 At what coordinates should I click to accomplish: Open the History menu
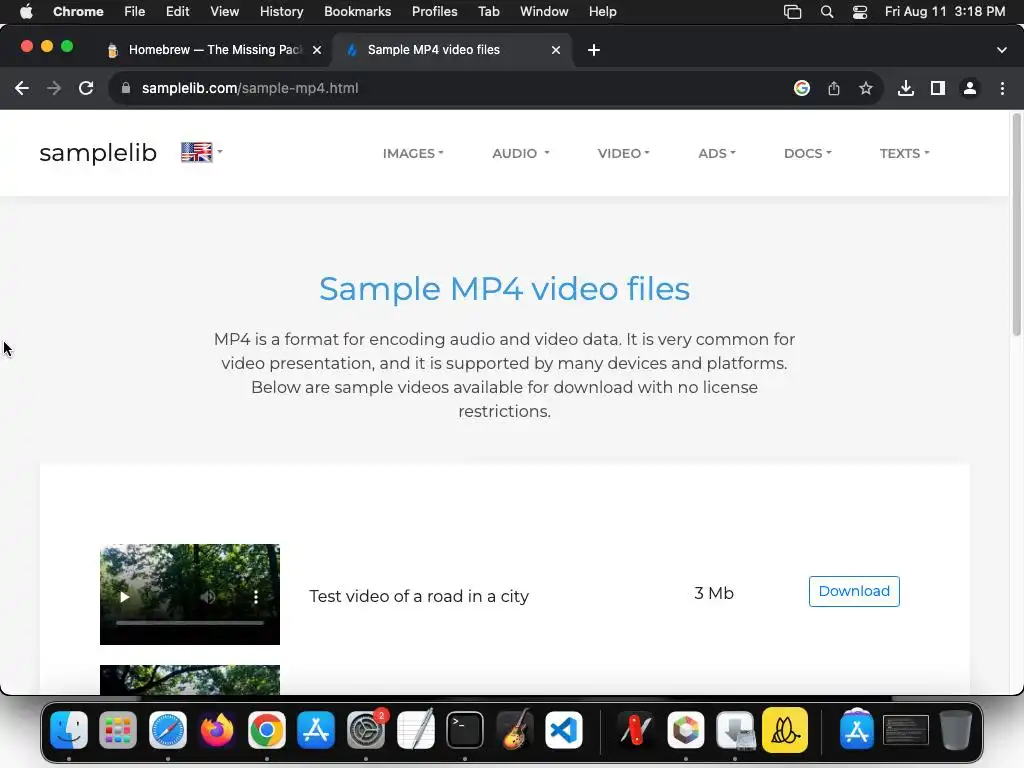tap(281, 11)
